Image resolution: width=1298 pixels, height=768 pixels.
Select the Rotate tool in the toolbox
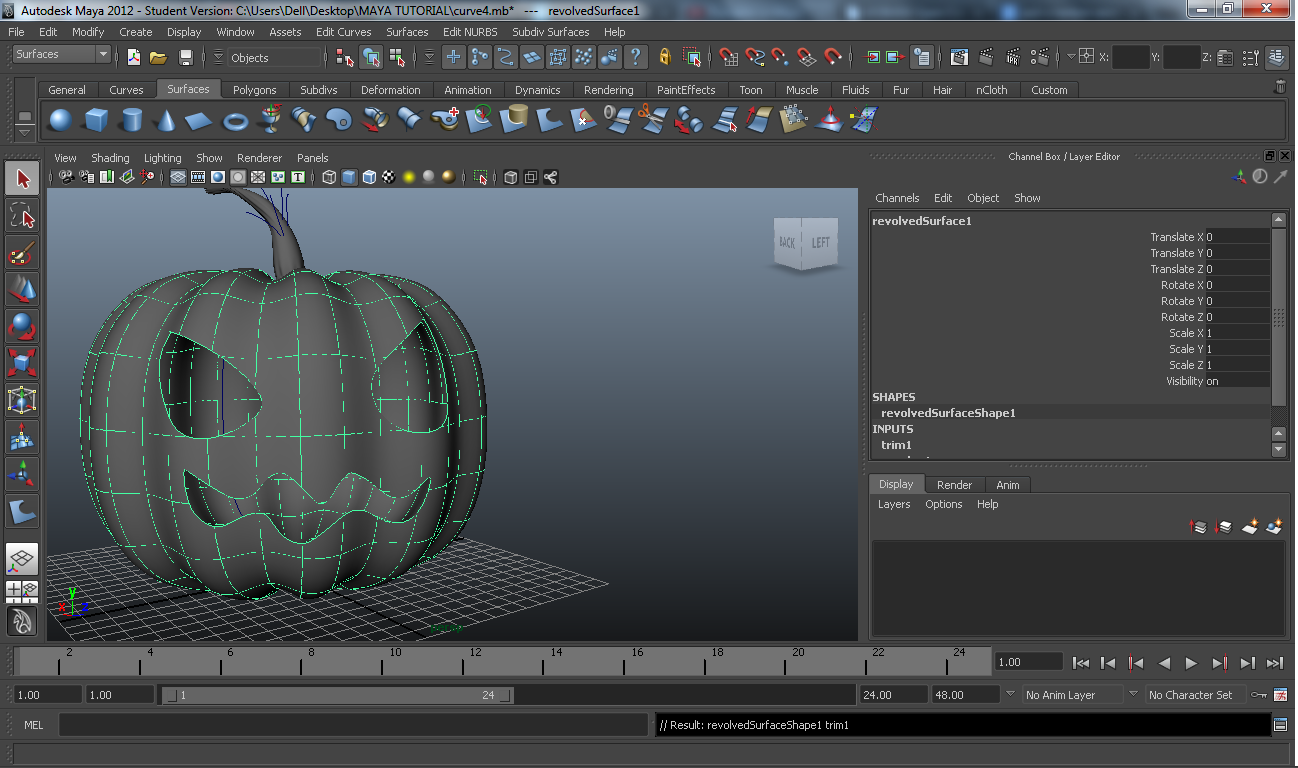click(x=22, y=327)
